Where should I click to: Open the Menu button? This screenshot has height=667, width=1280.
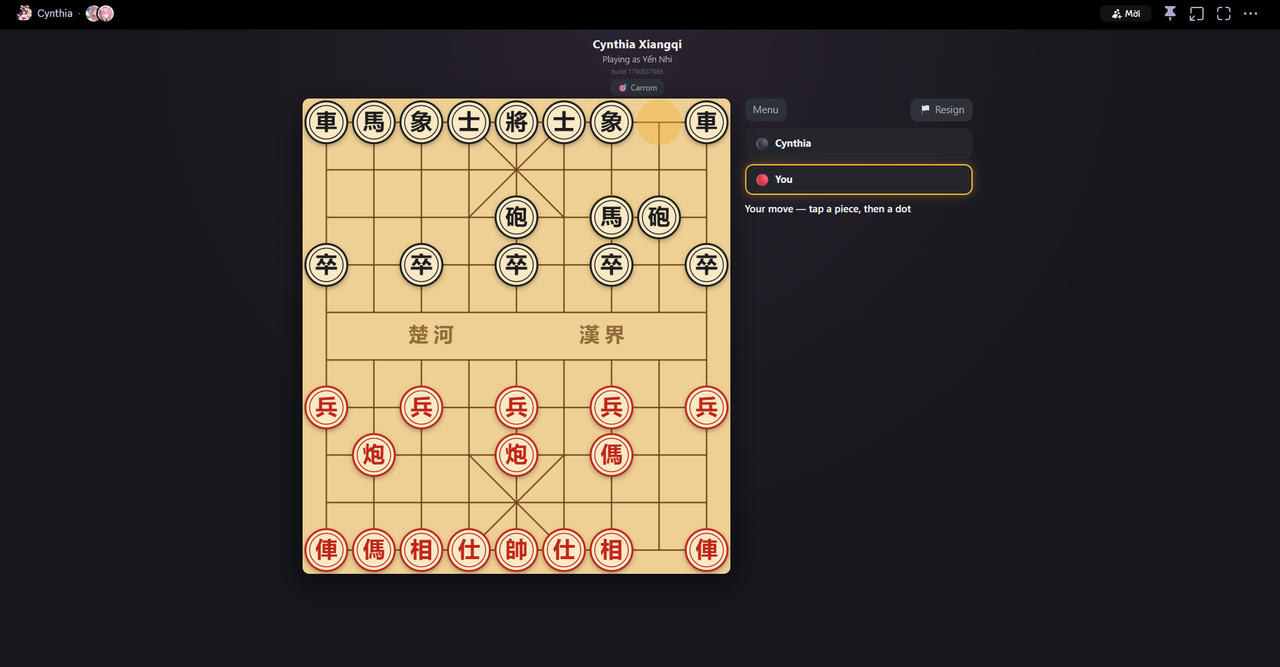tap(766, 110)
